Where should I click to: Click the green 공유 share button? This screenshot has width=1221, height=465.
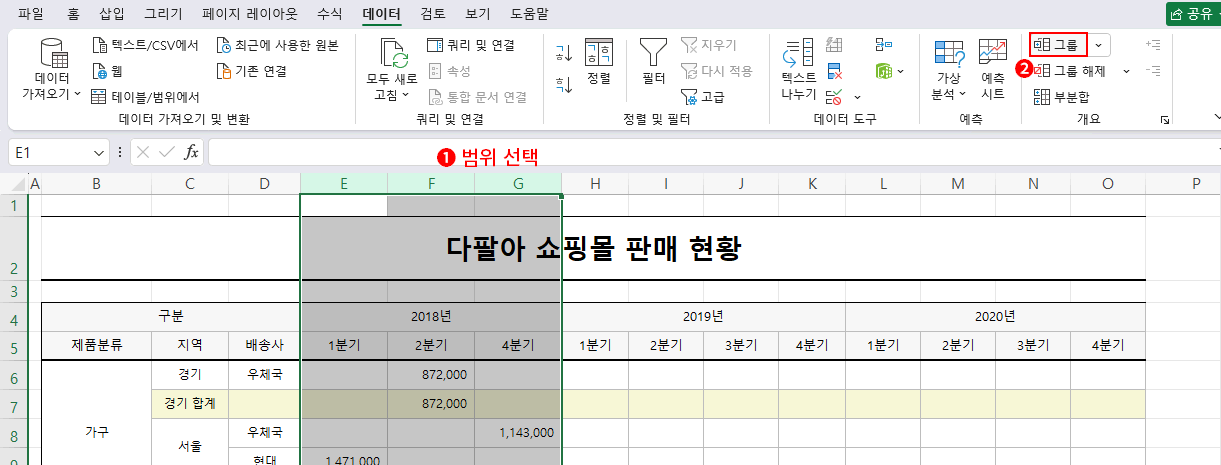(1193, 14)
